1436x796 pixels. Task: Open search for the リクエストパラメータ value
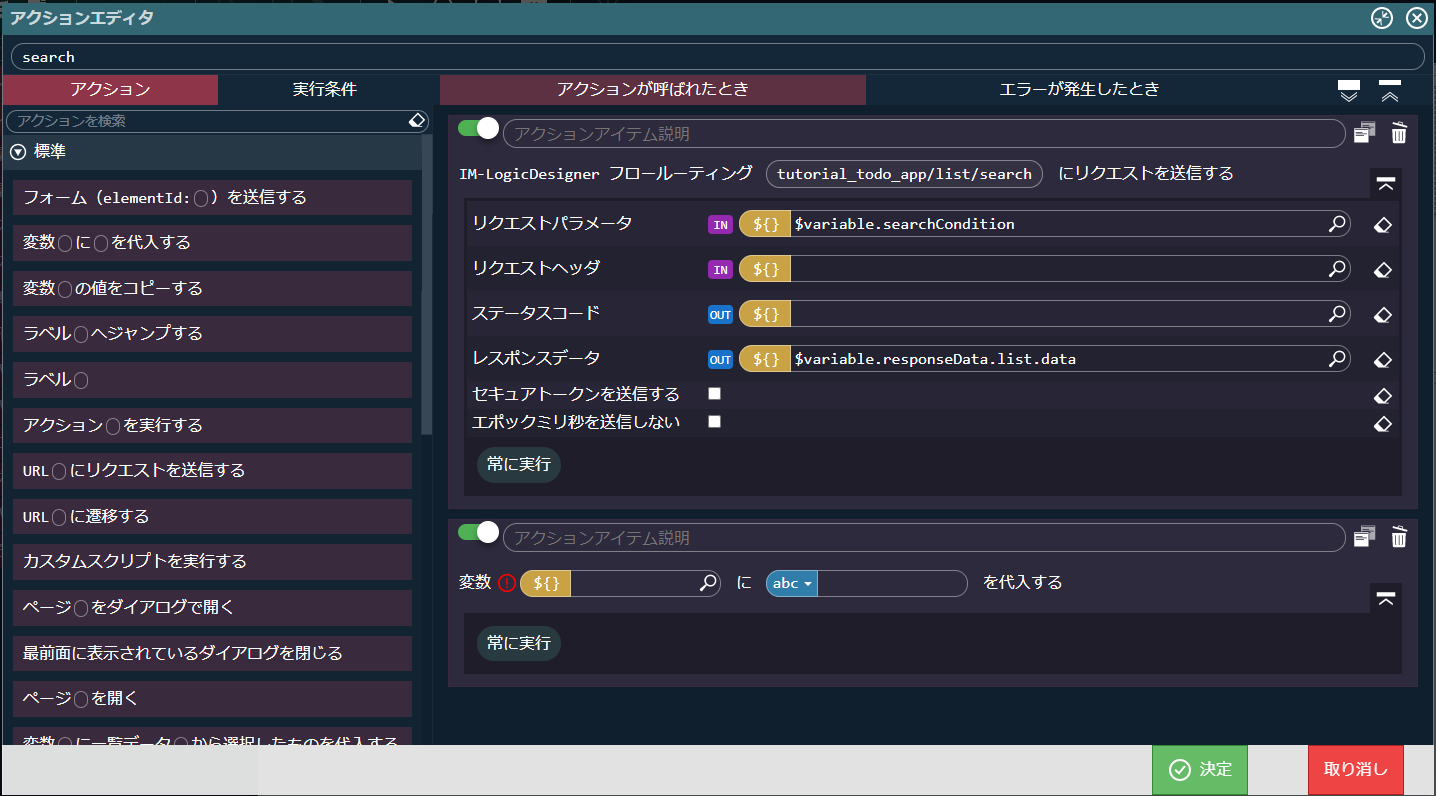click(x=1337, y=224)
